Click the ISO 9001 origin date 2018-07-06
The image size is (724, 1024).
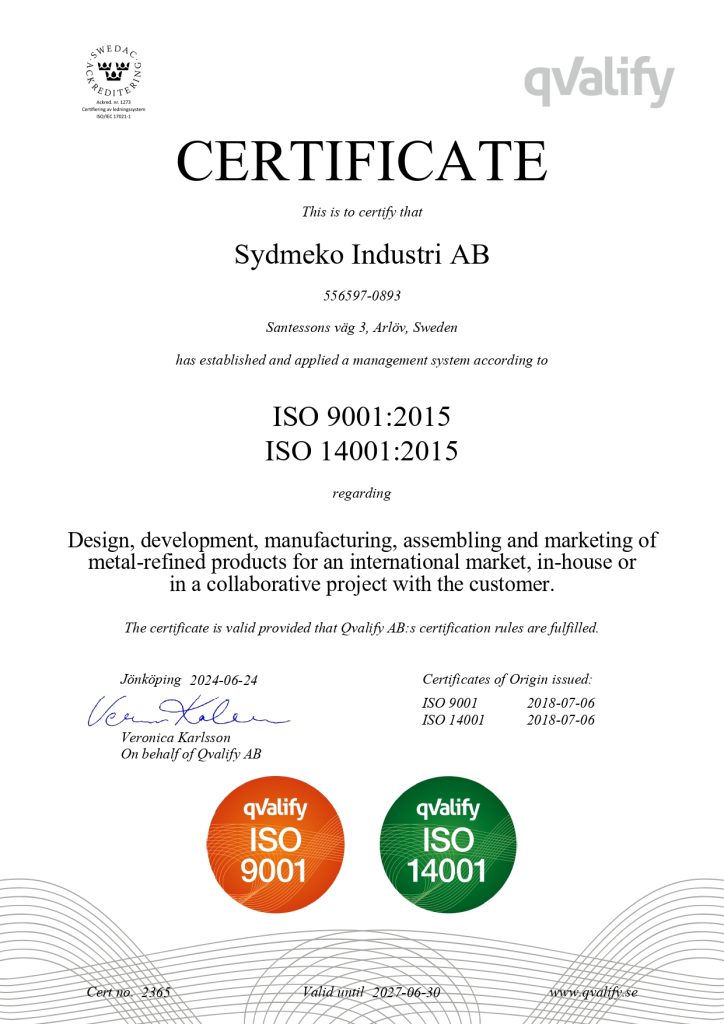560,704
